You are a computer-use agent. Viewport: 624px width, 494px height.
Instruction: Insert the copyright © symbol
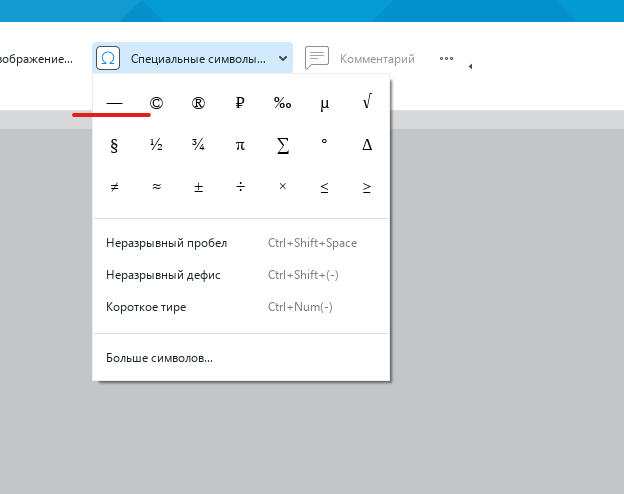(156, 102)
